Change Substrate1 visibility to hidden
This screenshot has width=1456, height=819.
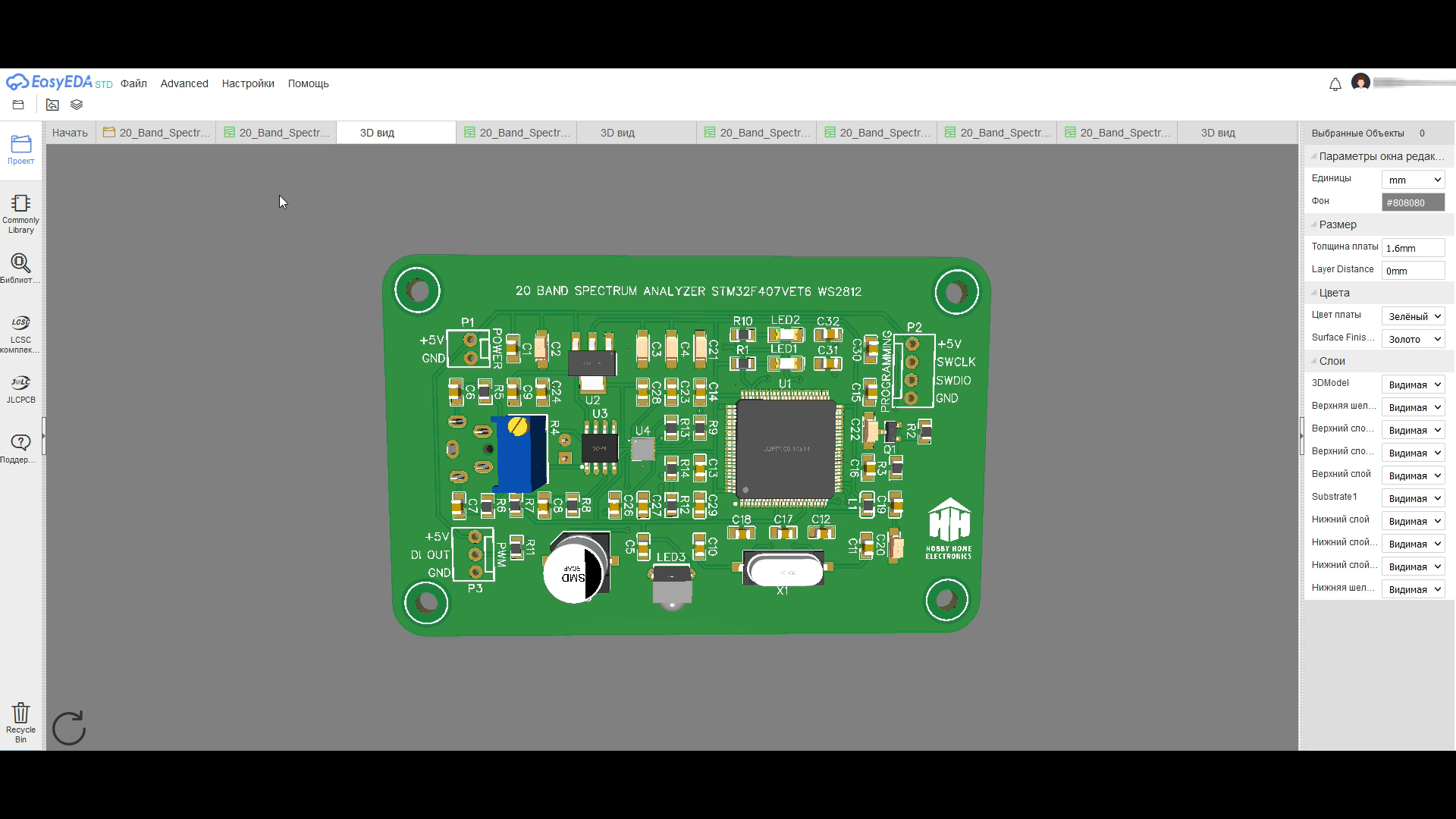point(1412,497)
